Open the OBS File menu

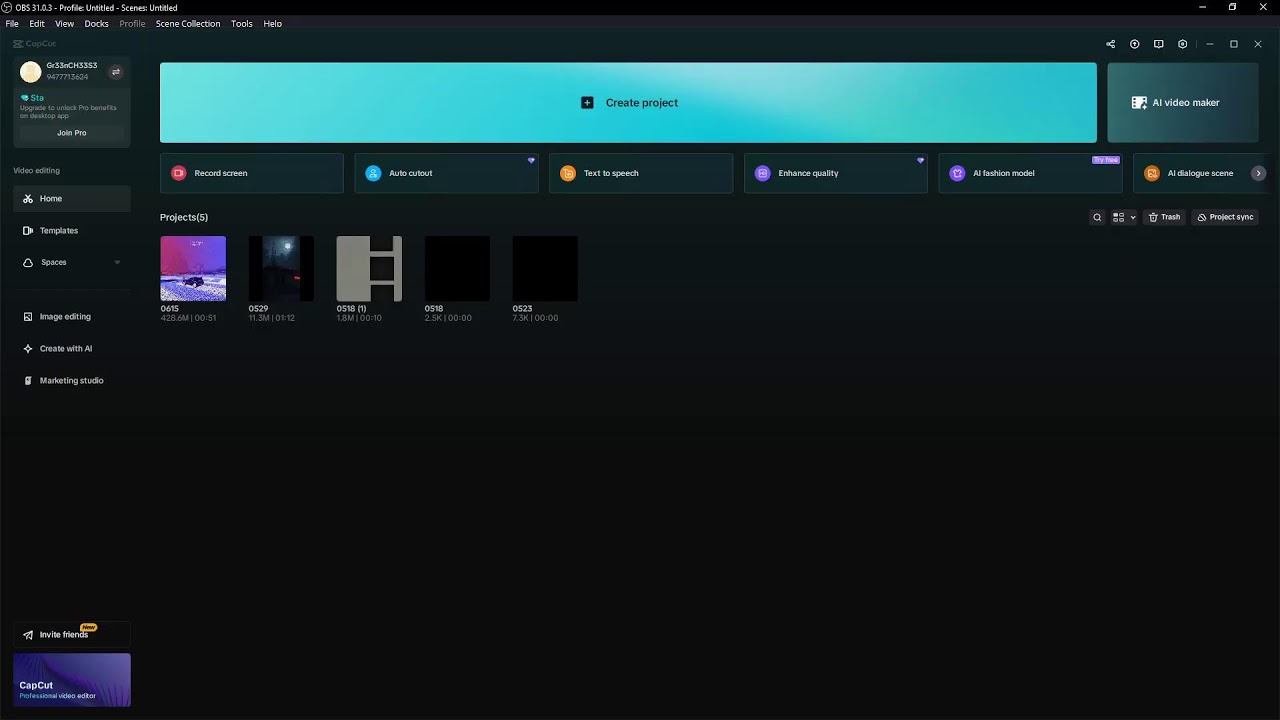[12, 23]
